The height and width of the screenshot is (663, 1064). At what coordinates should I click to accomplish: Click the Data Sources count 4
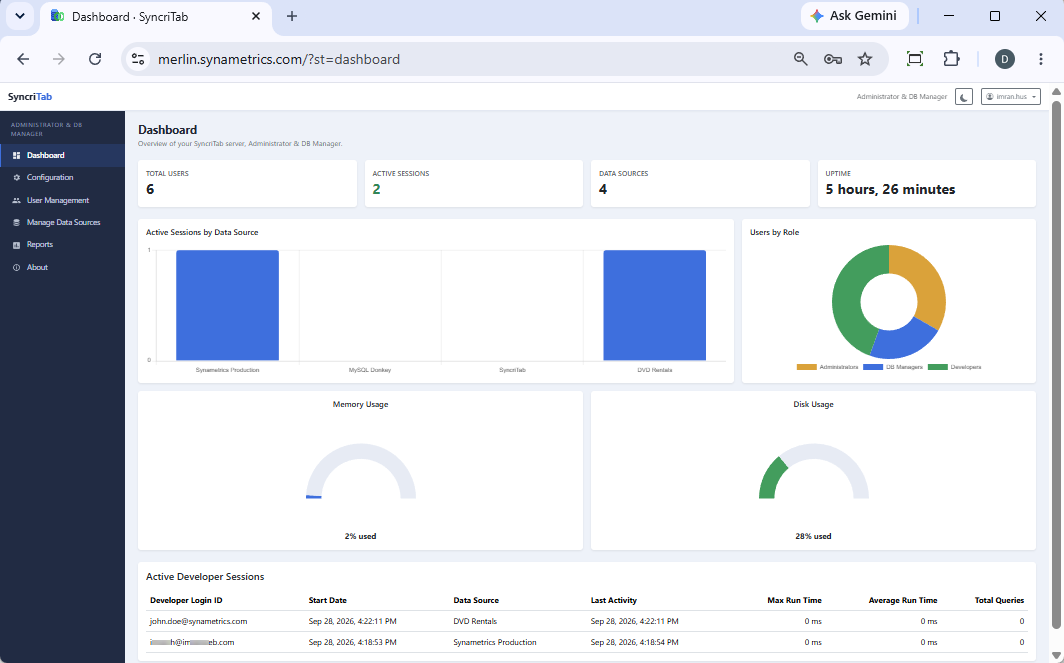pyautogui.click(x=603, y=190)
